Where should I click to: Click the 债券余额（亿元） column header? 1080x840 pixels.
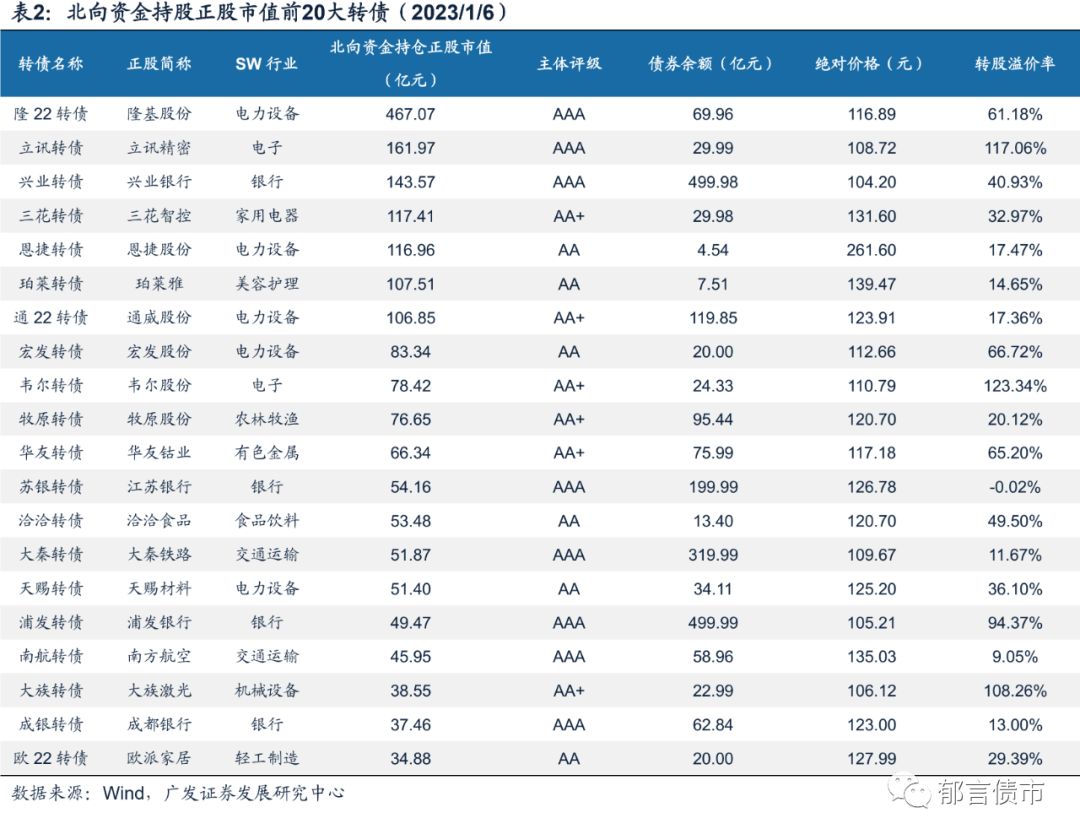tap(712, 64)
